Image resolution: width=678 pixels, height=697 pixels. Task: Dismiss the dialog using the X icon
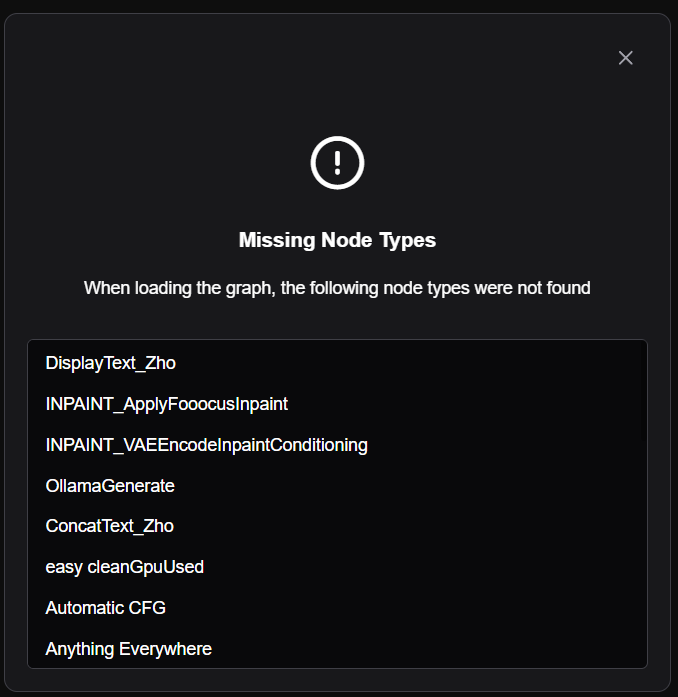(626, 58)
